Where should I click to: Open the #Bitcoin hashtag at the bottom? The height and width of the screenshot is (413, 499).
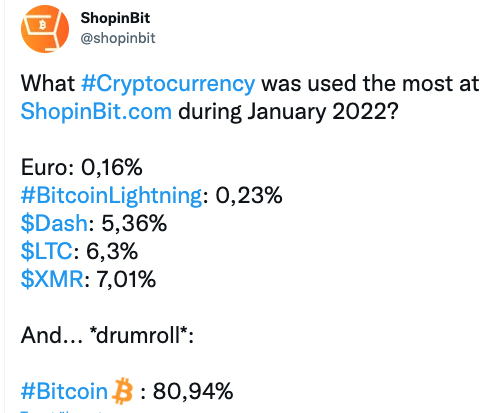[64, 391]
